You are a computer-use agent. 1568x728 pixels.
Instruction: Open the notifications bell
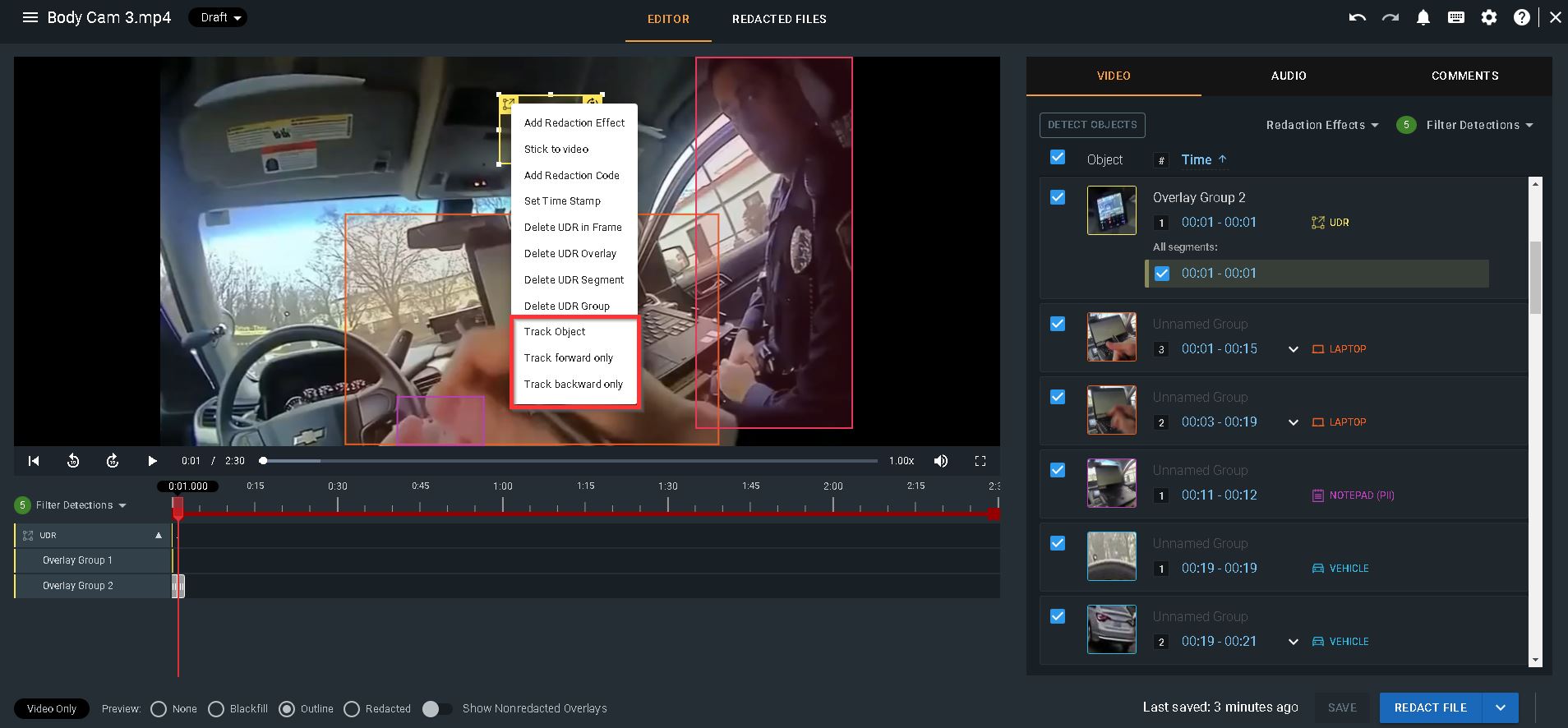click(1423, 17)
